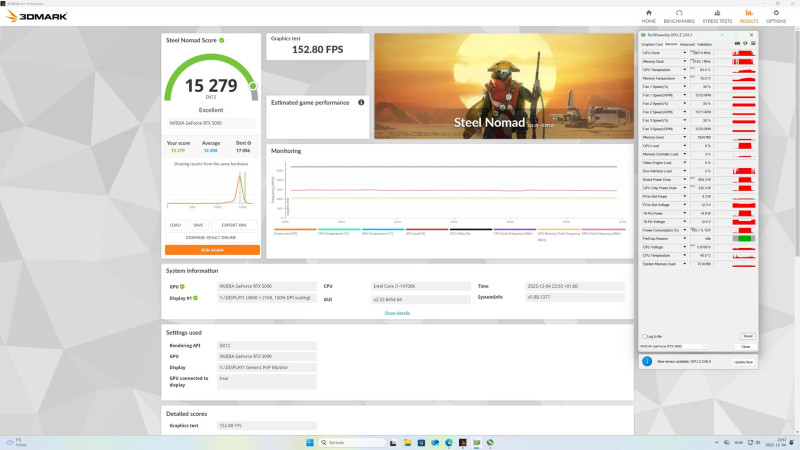Switch to the Sensors tab in GPU-Z
800x450 pixels.
(x=671, y=44)
